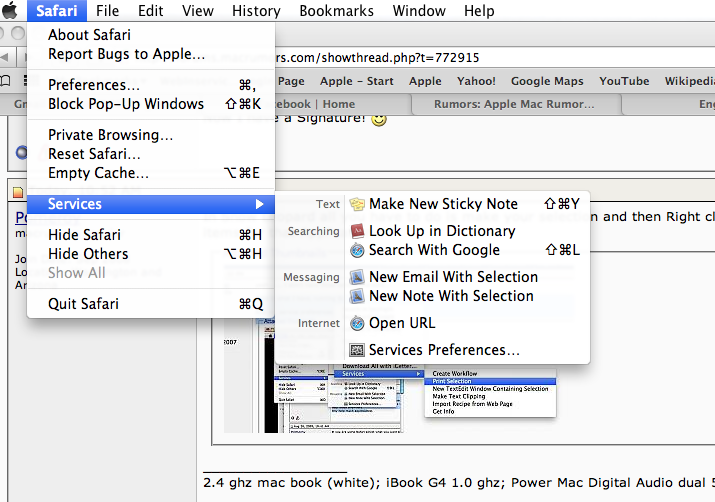This screenshot has width=715, height=502.
Task: Open the File menu
Action: pos(108,10)
